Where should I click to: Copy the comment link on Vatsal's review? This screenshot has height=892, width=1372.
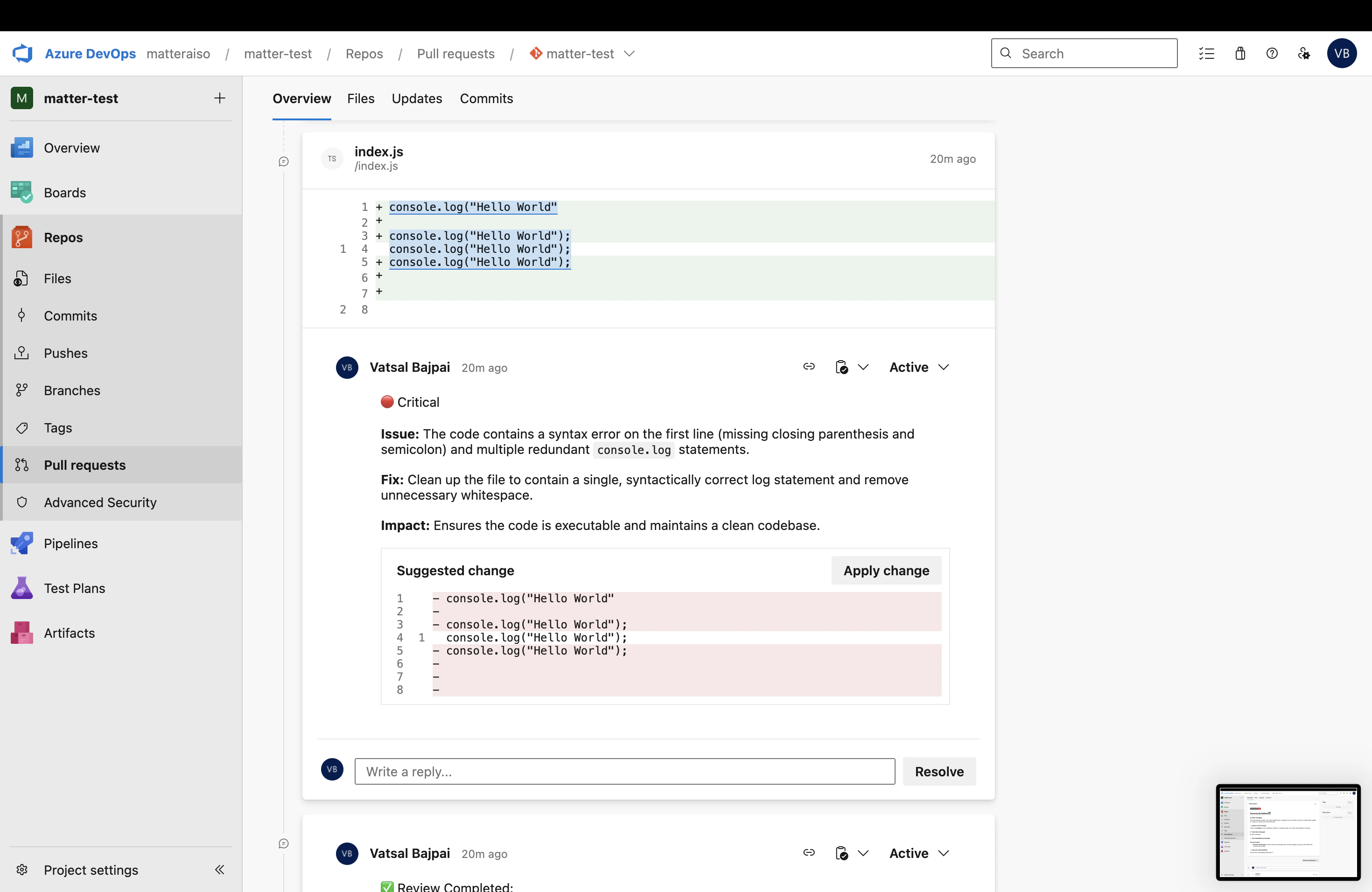(809, 367)
